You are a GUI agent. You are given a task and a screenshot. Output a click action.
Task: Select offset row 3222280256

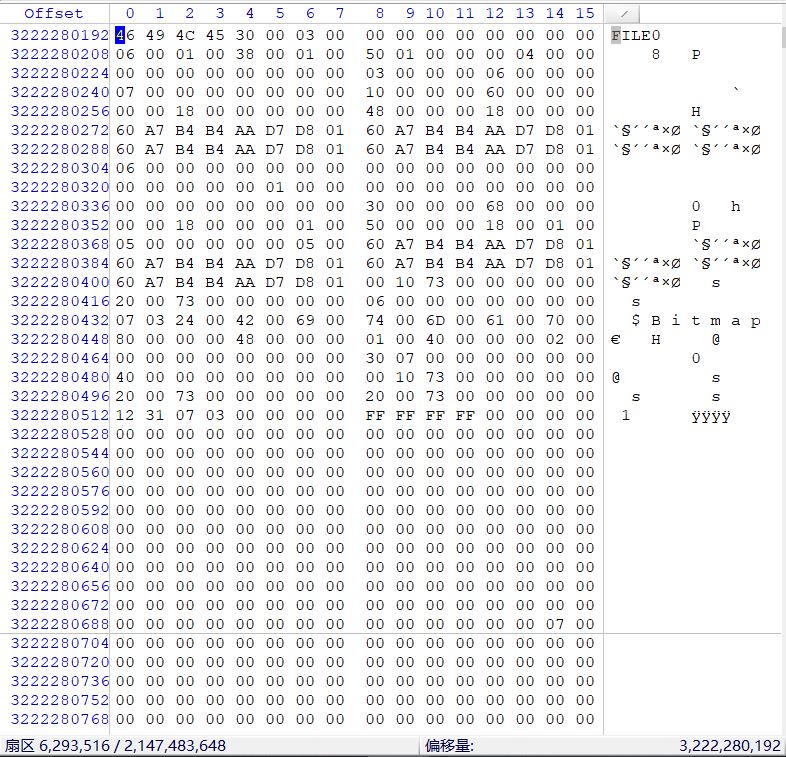(x=60, y=111)
